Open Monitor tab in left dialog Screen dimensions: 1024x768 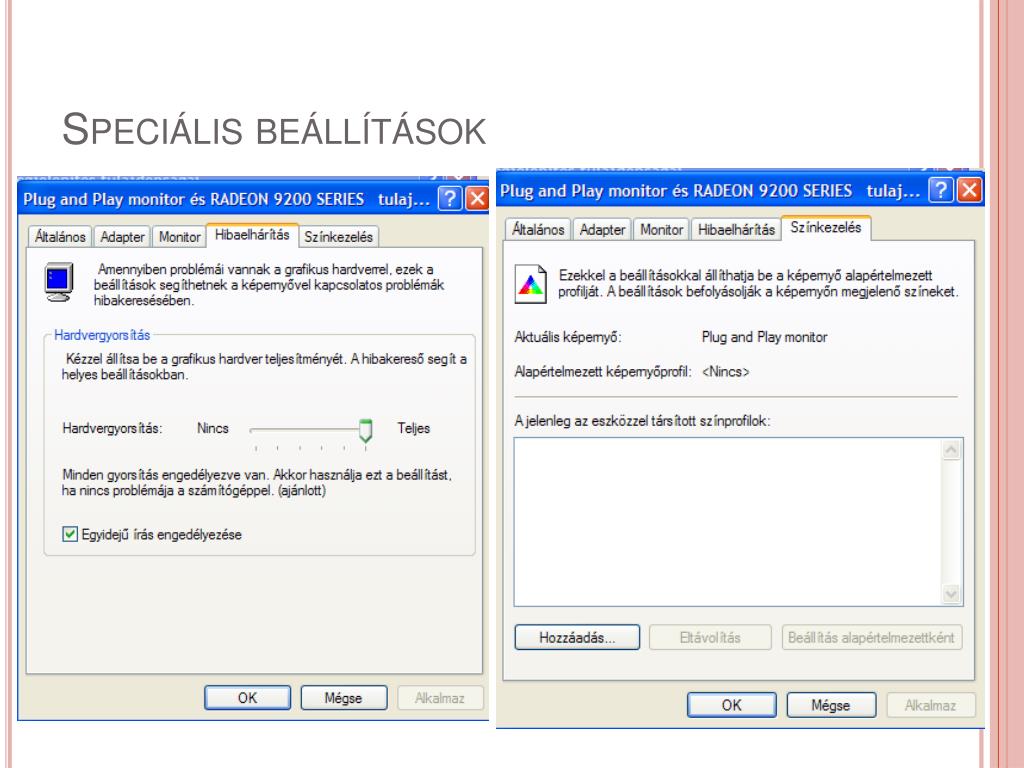click(180, 236)
